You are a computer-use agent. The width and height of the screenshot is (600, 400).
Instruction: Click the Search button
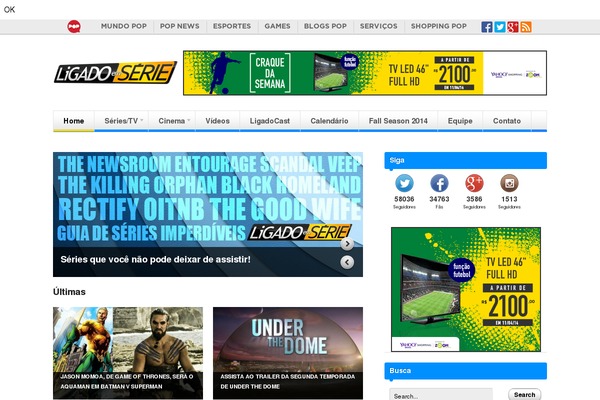pyautogui.click(x=524, y=395)
